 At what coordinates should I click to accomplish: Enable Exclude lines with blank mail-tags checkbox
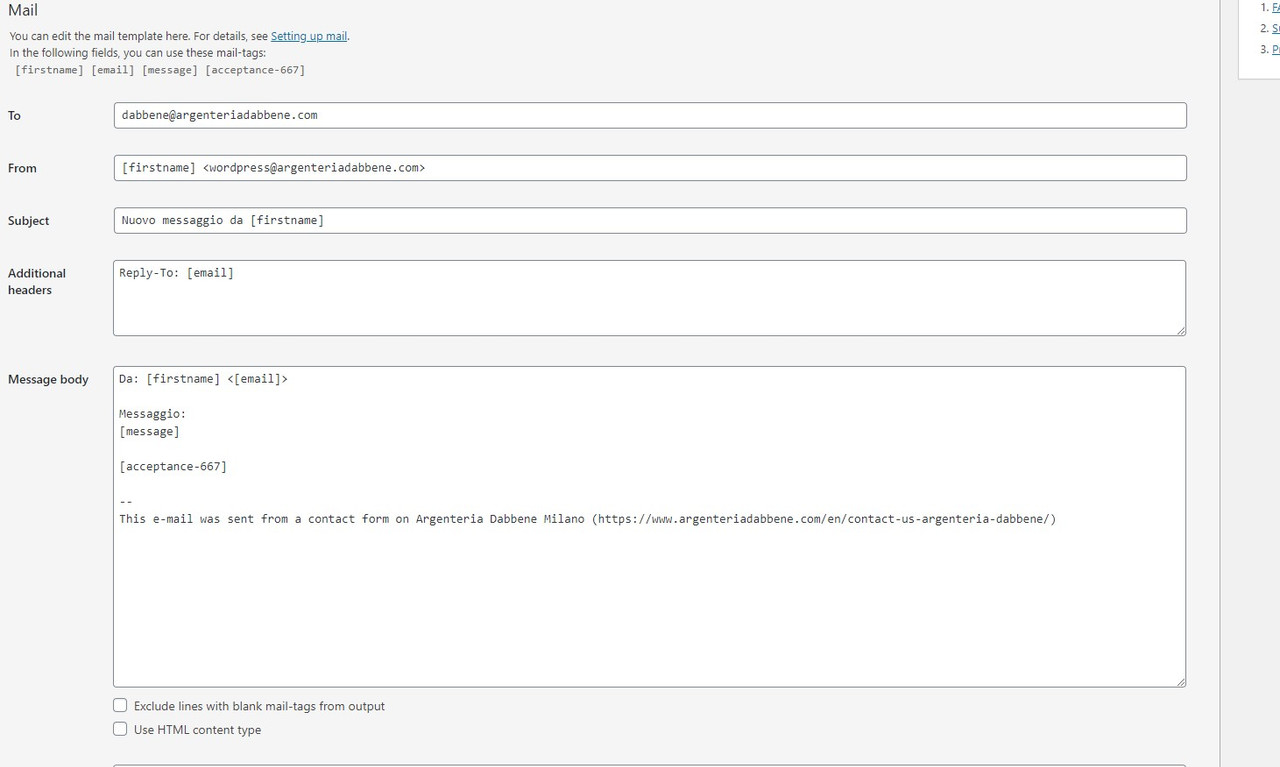click(120, 705)
